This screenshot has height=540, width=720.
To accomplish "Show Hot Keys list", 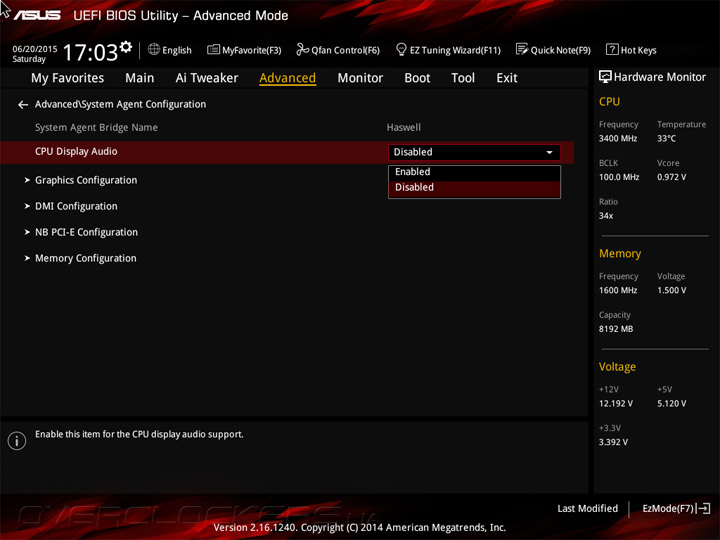I will click(x=638, y=50).
